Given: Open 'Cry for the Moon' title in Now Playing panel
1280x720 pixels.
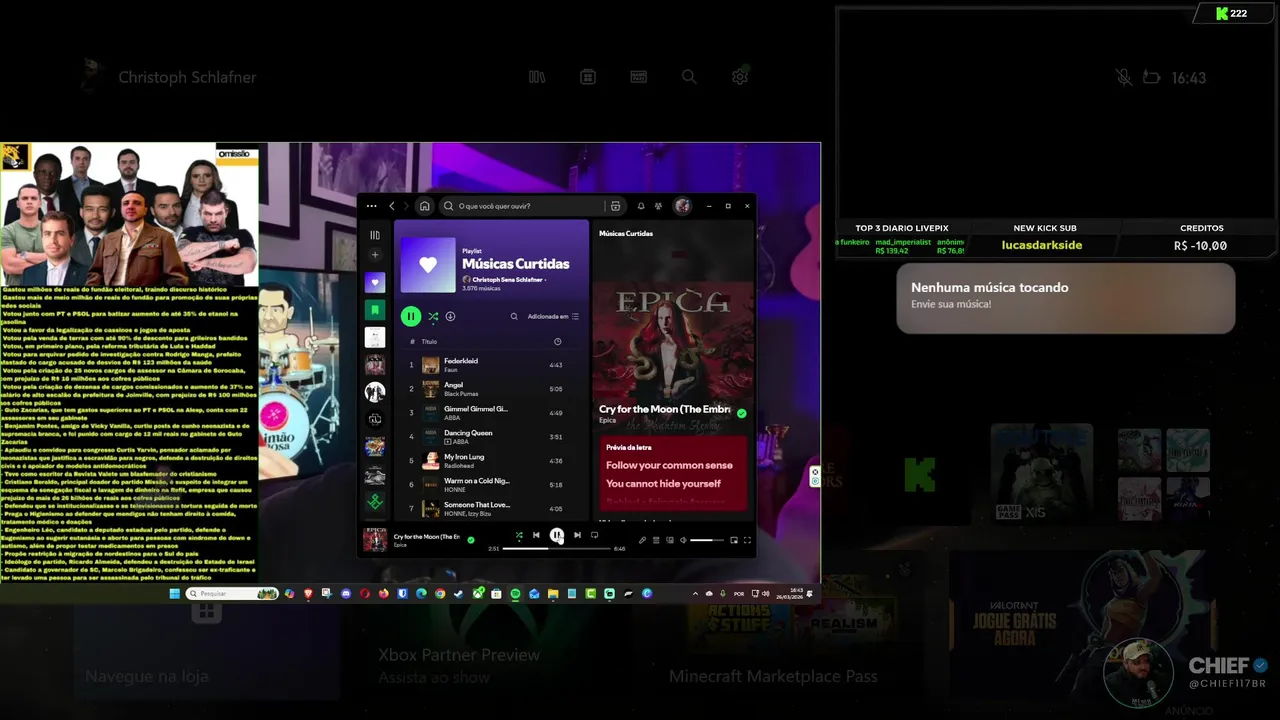Looking at the screenshot, I should [665, 409].
